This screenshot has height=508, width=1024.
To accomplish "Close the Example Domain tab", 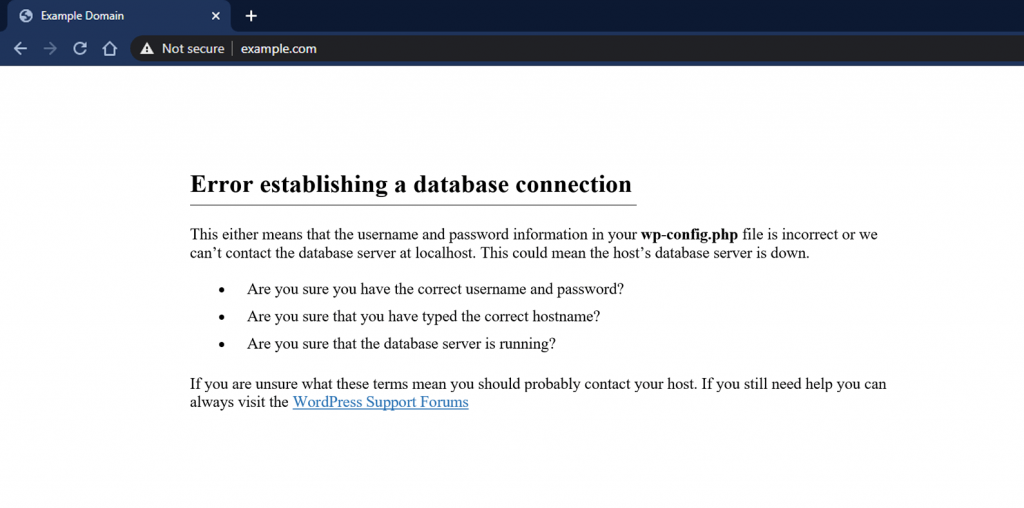I will tap(215, 16).
